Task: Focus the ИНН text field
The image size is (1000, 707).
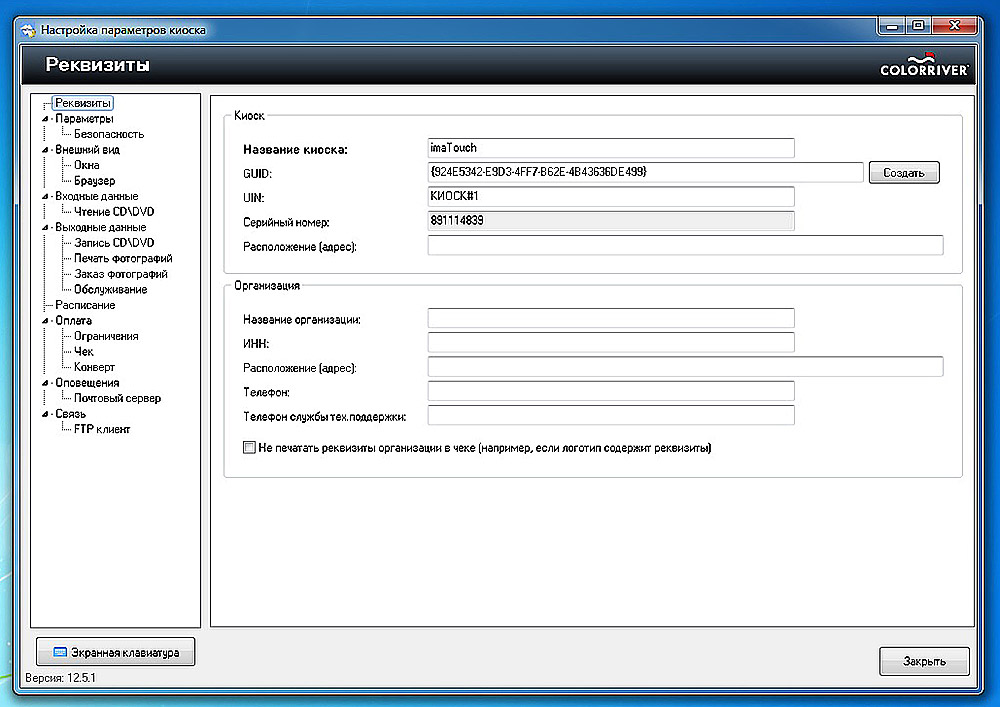Action: (610, 343)
